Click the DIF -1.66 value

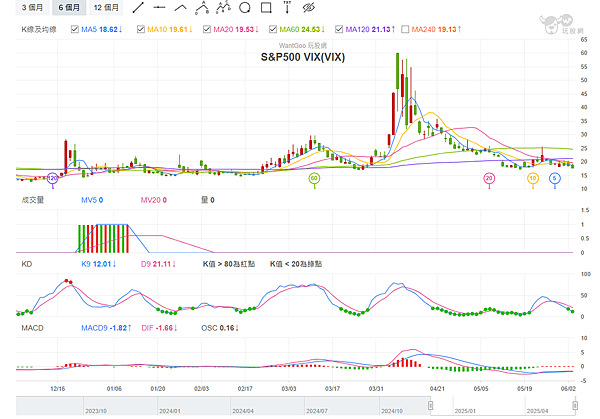click(159, 328)
